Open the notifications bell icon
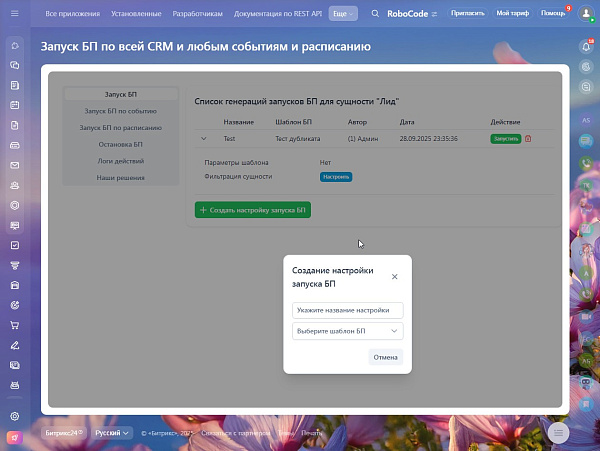 [586, 47]
